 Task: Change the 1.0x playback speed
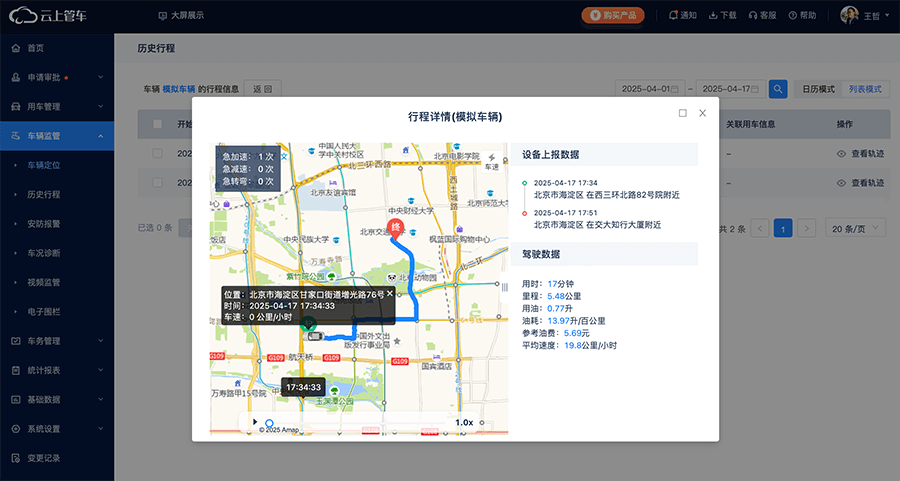[x=464, y=422]
